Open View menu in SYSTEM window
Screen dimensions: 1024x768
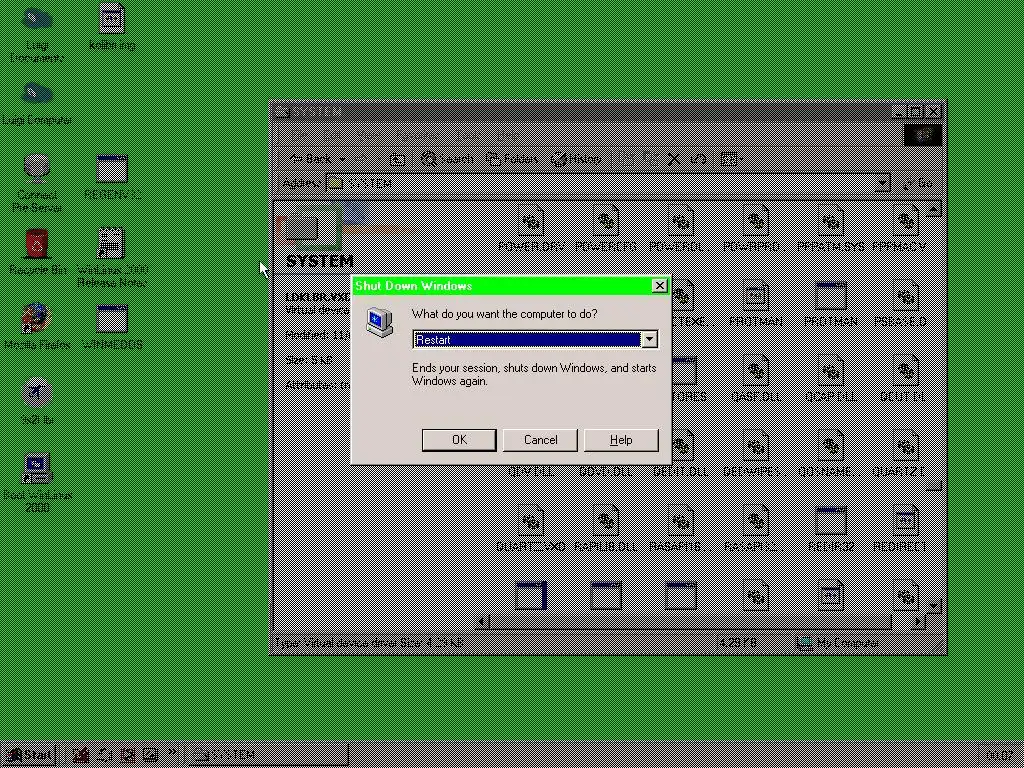[x=369, y=135]
